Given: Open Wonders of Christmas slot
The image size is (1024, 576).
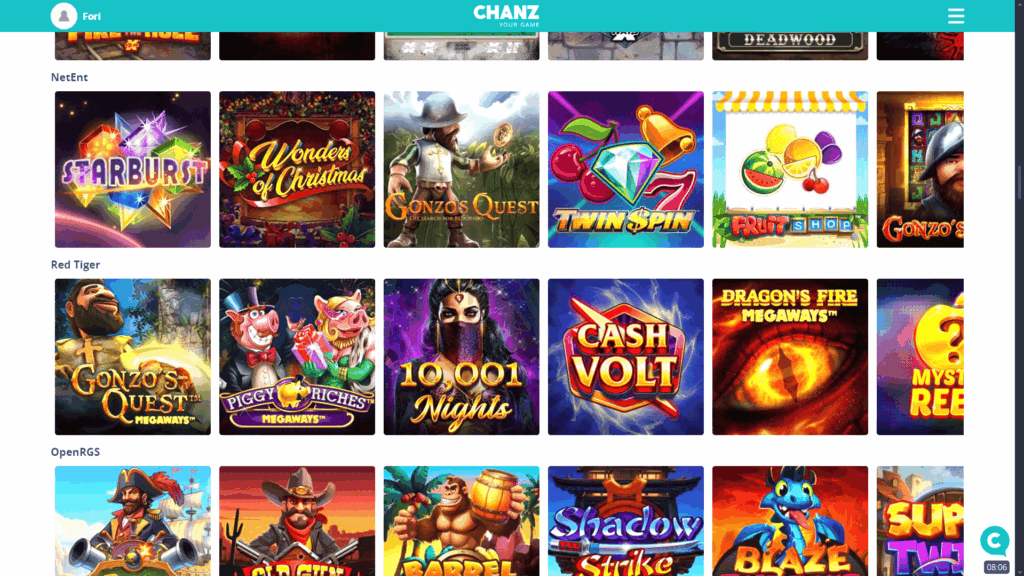Looking at the screenshot, I should pyautogui.click(x=297, y=169).
